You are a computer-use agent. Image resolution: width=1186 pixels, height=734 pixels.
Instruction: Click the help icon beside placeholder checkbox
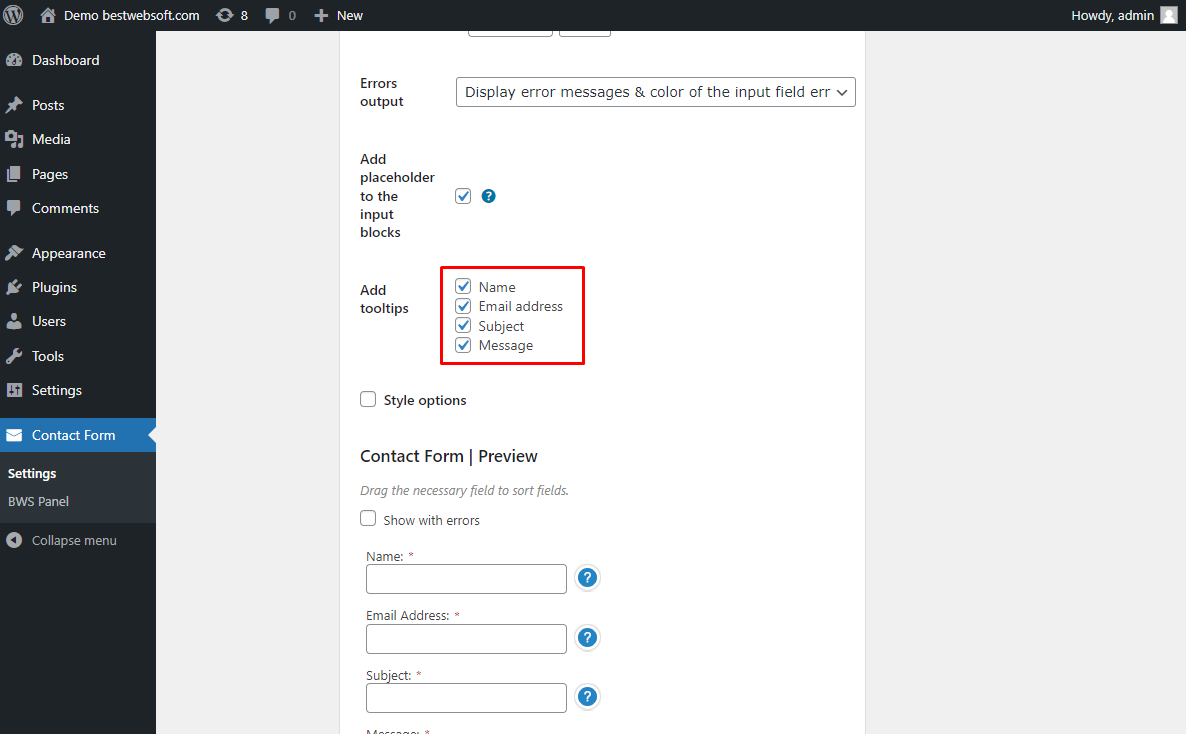click(489, 196)
